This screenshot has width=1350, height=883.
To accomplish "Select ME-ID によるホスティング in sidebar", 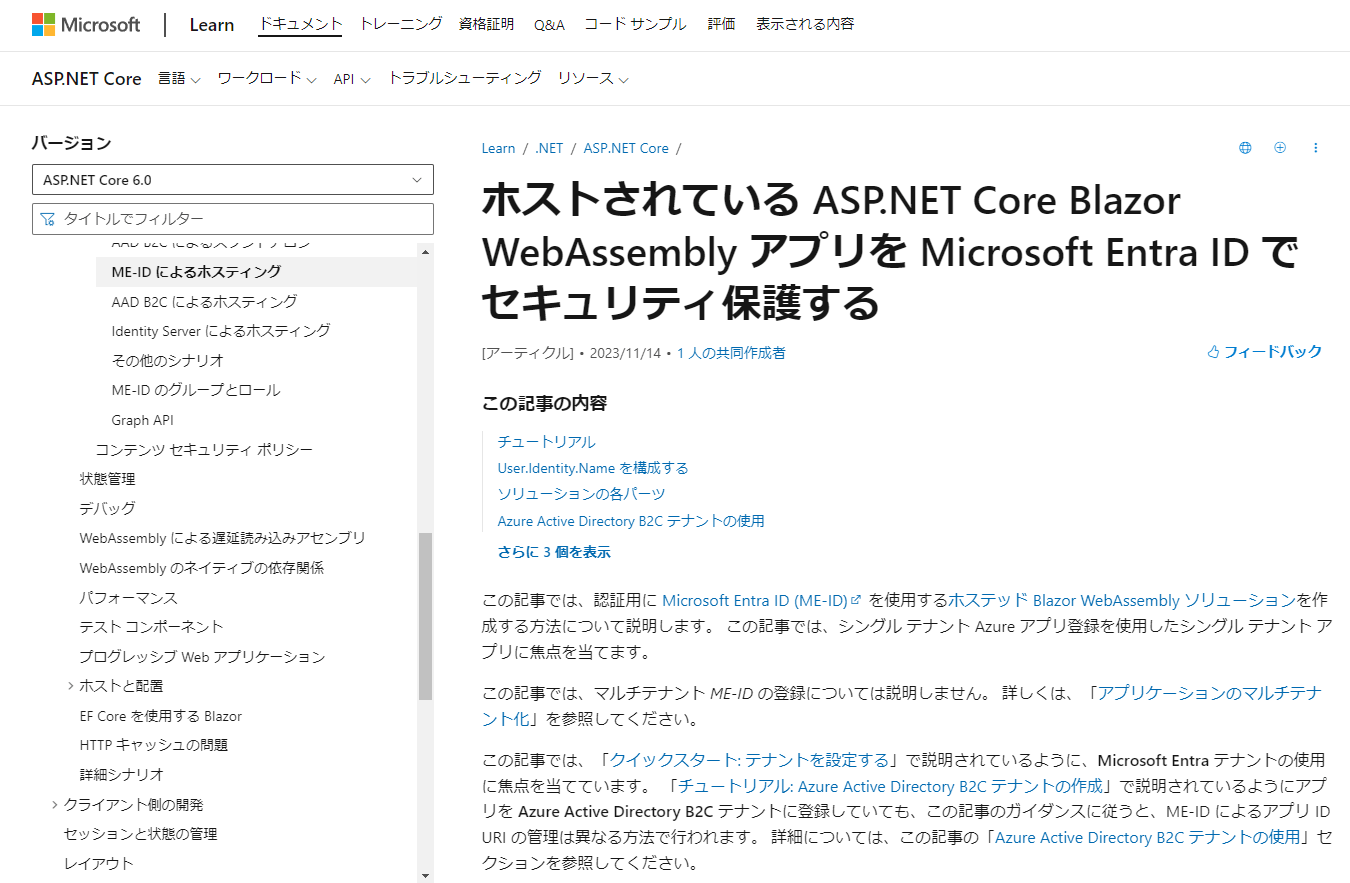I will tap(257, 272).
